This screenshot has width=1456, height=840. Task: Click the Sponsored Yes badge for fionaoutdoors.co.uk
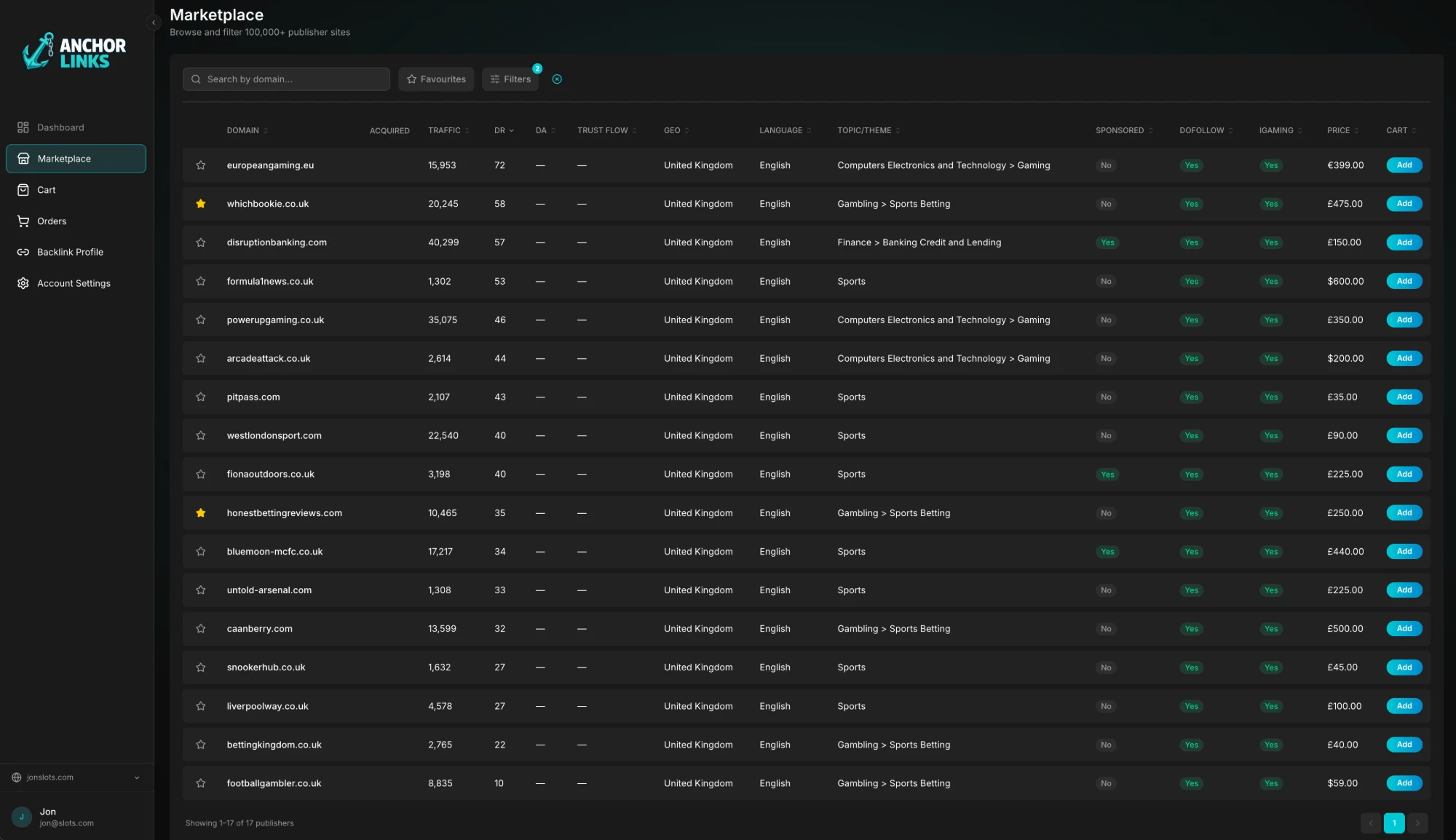pyautogui.click(x=1107, y=475)
